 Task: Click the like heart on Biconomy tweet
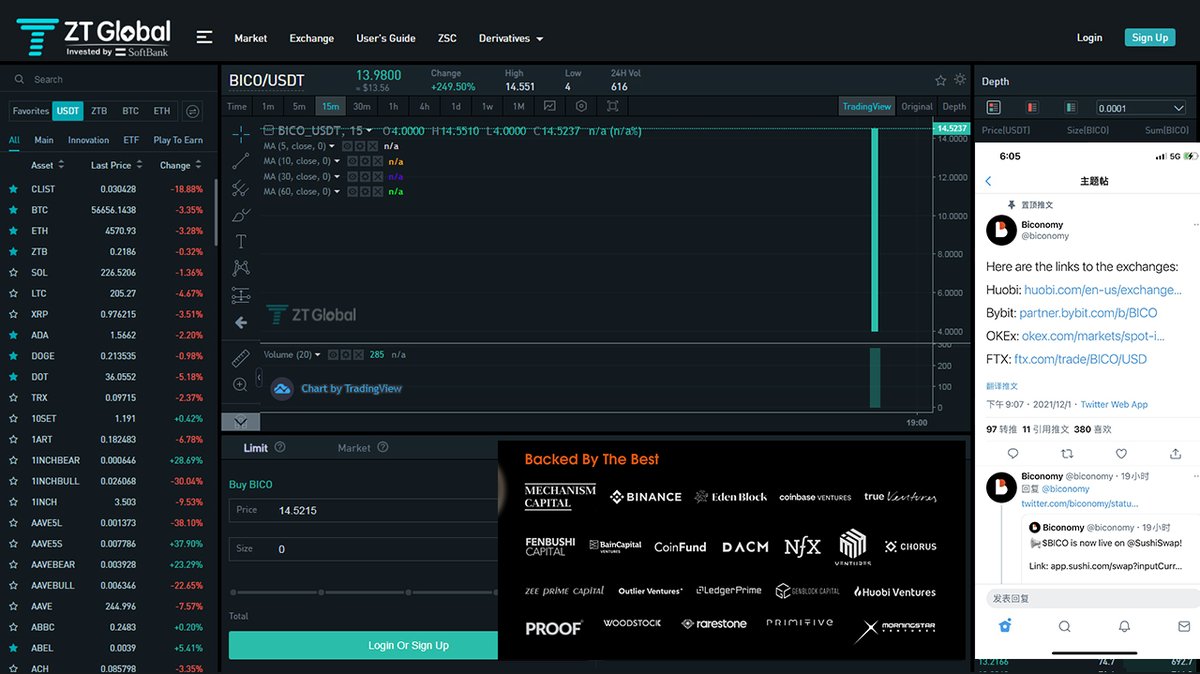pyautogui.click(x=1121, y=453)
